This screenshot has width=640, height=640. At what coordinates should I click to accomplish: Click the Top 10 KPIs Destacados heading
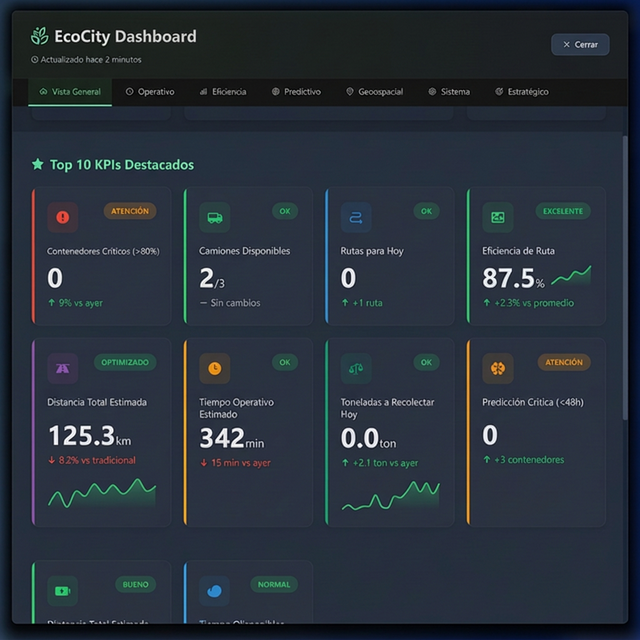122,165
